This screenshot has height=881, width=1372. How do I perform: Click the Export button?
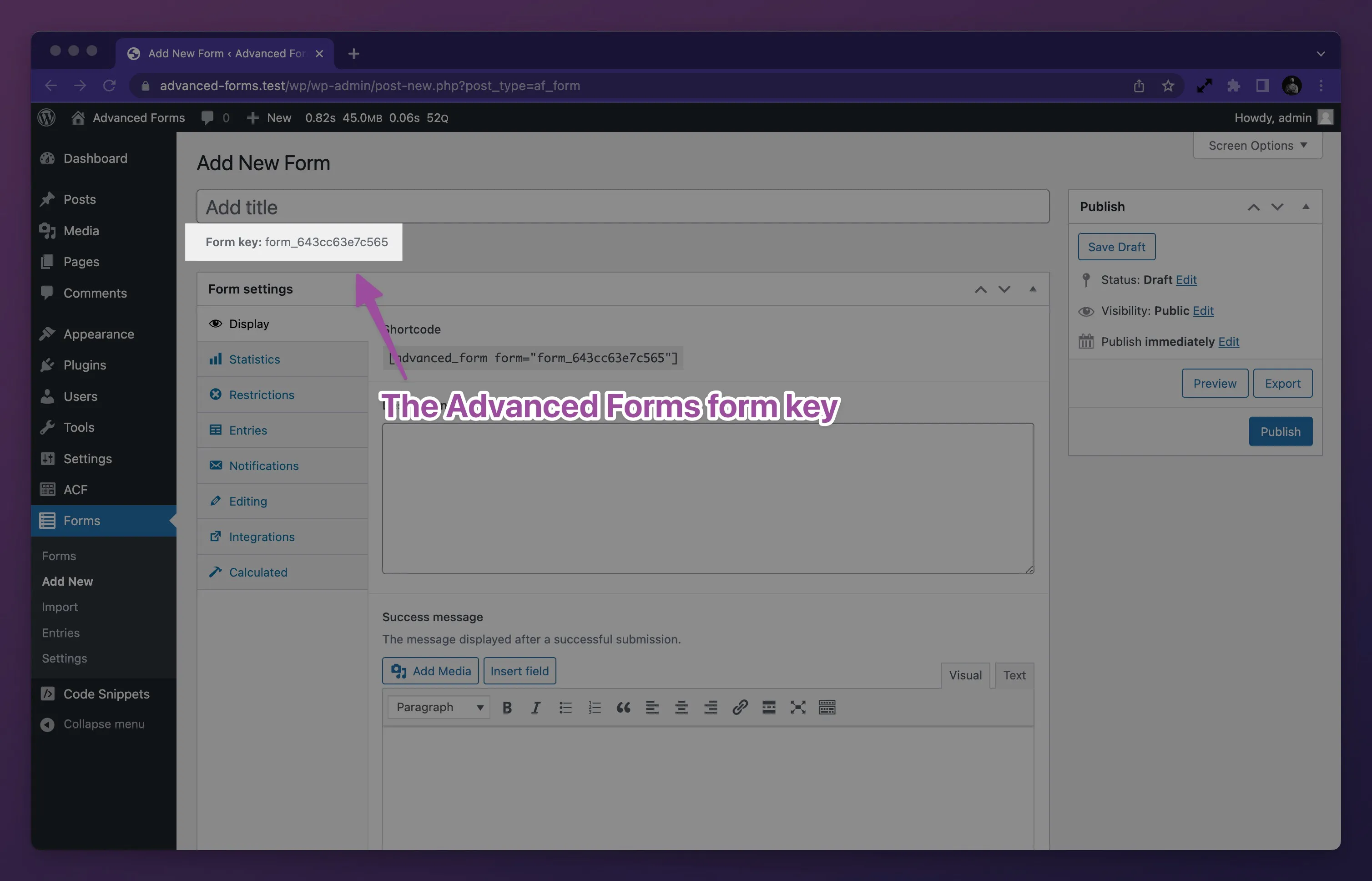tap(1283, 383)
